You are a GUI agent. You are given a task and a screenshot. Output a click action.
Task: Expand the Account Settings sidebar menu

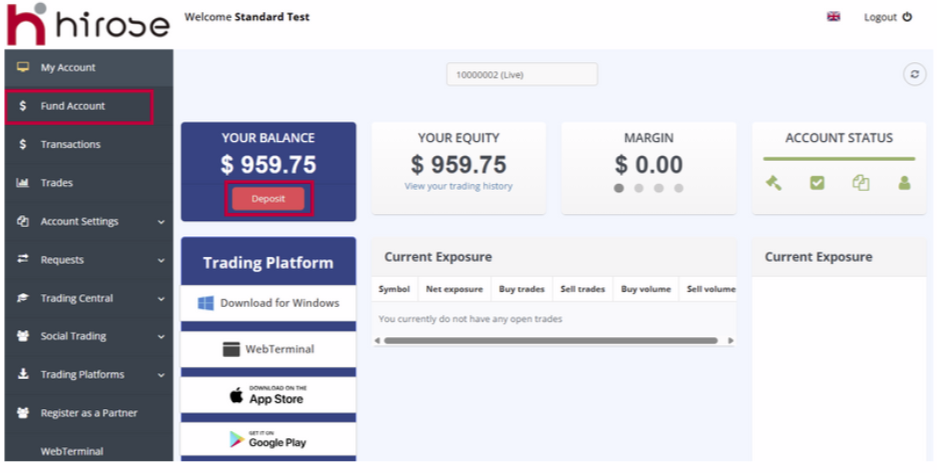(x=88, y=221)
